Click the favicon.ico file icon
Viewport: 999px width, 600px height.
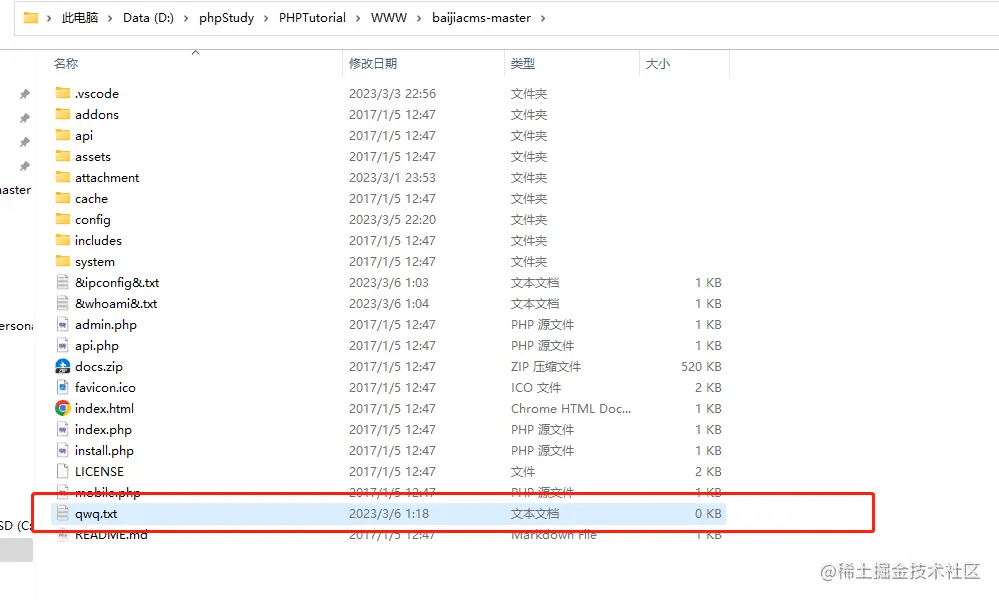pos(62,387)
